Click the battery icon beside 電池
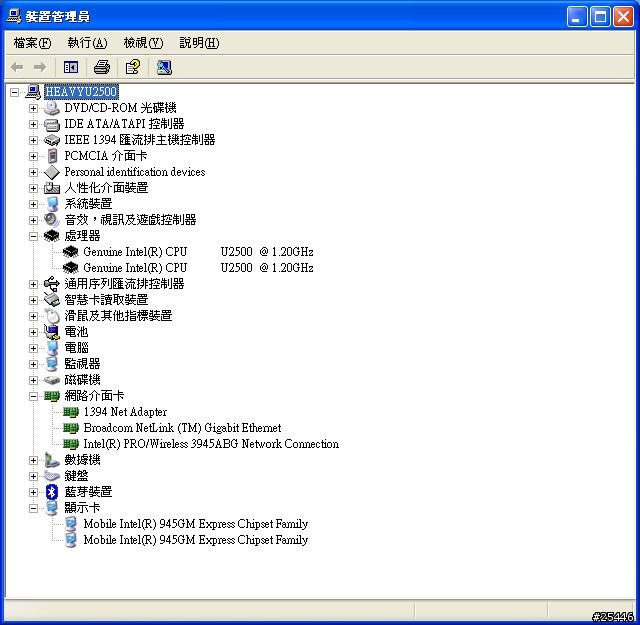This screenshot has height=625, width=640. point(52,332)
